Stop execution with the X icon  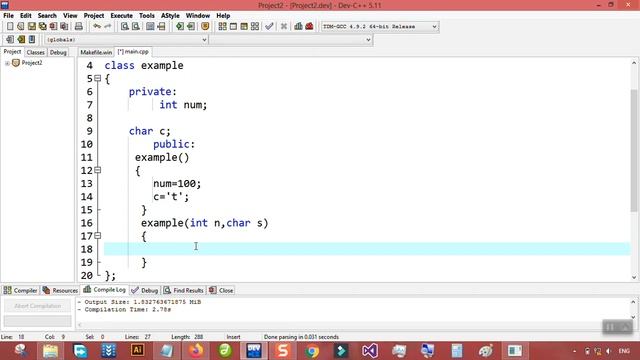click(284, 27)
